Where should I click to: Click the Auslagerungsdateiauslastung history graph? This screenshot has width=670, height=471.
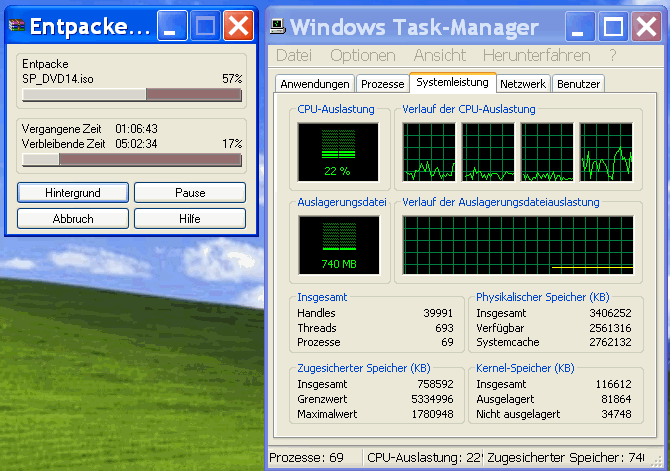(x=518, y=245)
